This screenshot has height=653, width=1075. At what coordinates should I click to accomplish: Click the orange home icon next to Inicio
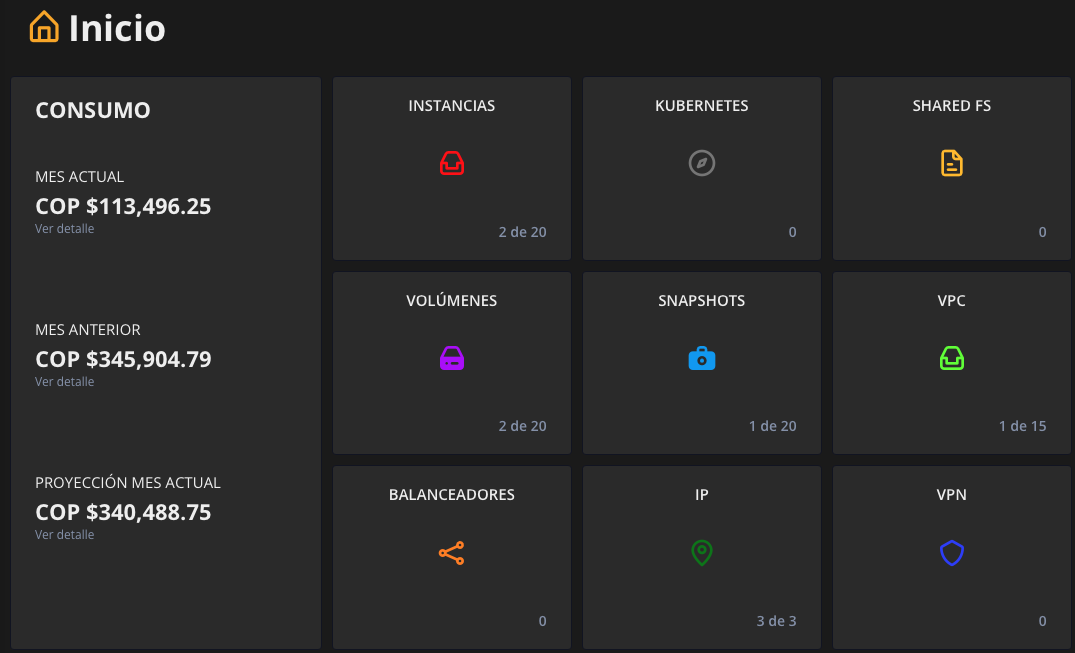pos(44,27)
